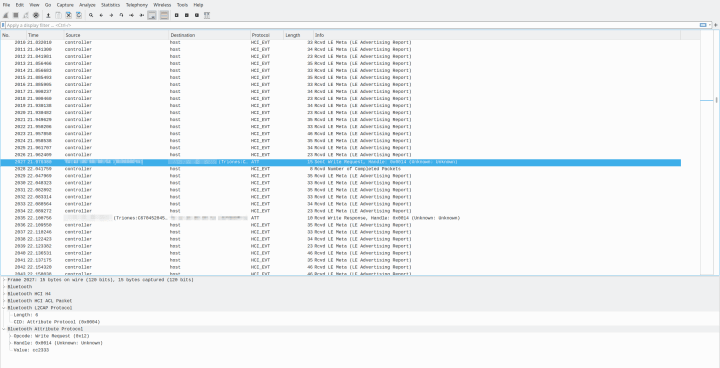720x368 pixels.
Task: Sort packets by the Destination column
Action: click(209, 35)
